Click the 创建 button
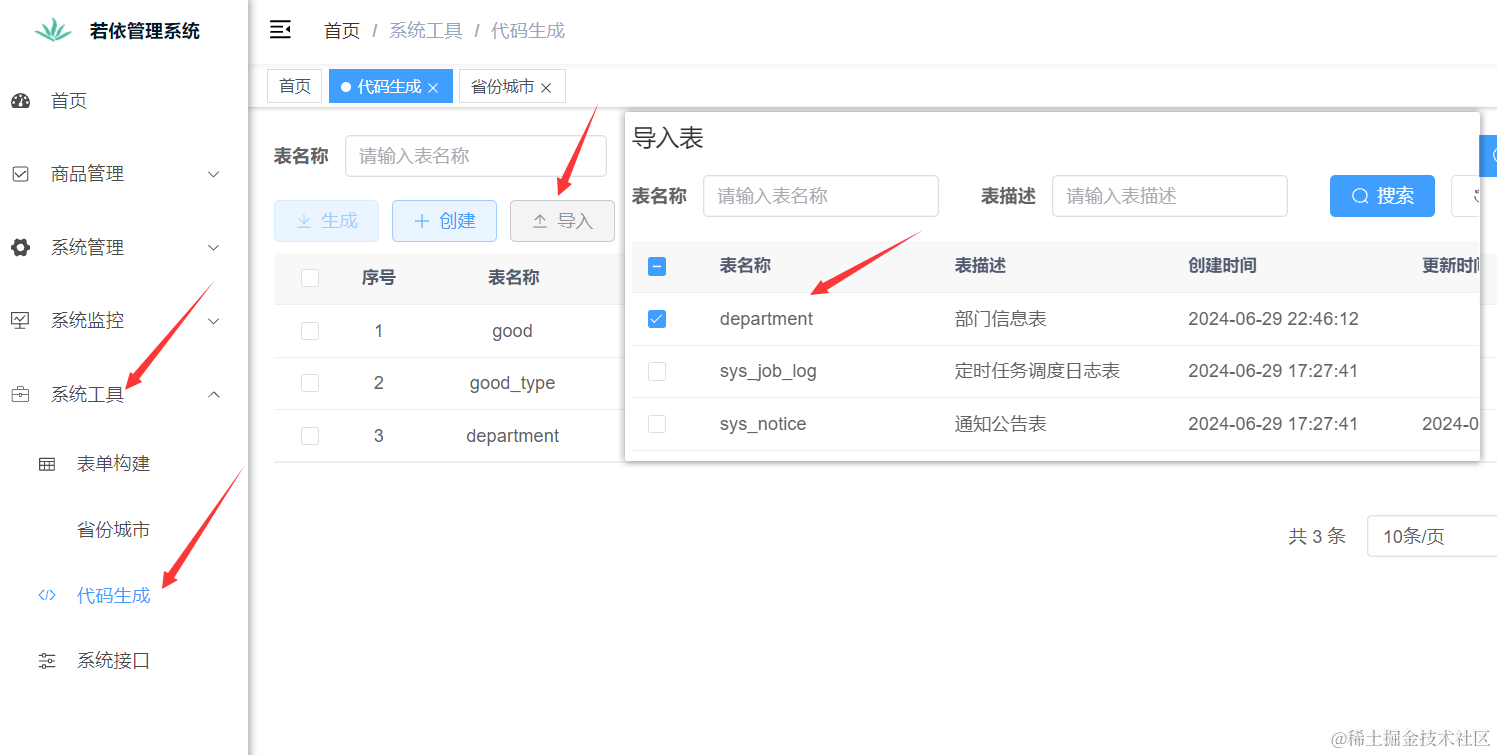The image size is (1497, 755). 444,221
